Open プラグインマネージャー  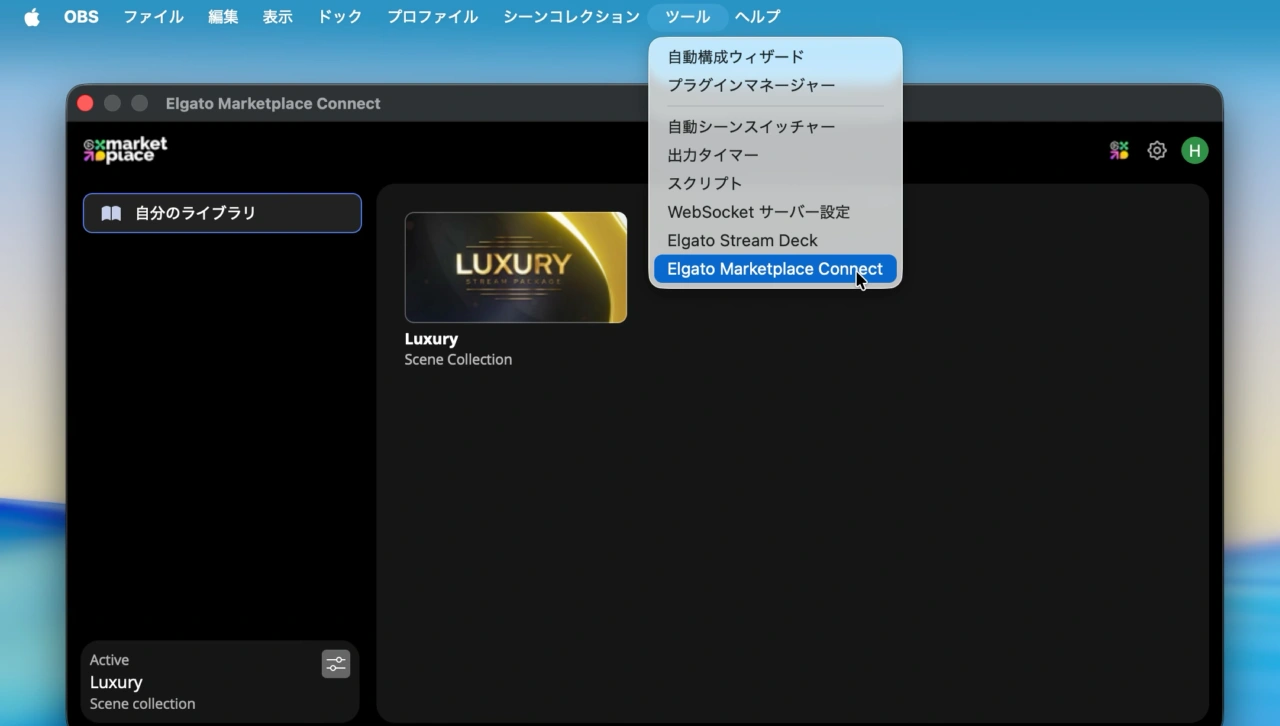(x=751, y=85)
